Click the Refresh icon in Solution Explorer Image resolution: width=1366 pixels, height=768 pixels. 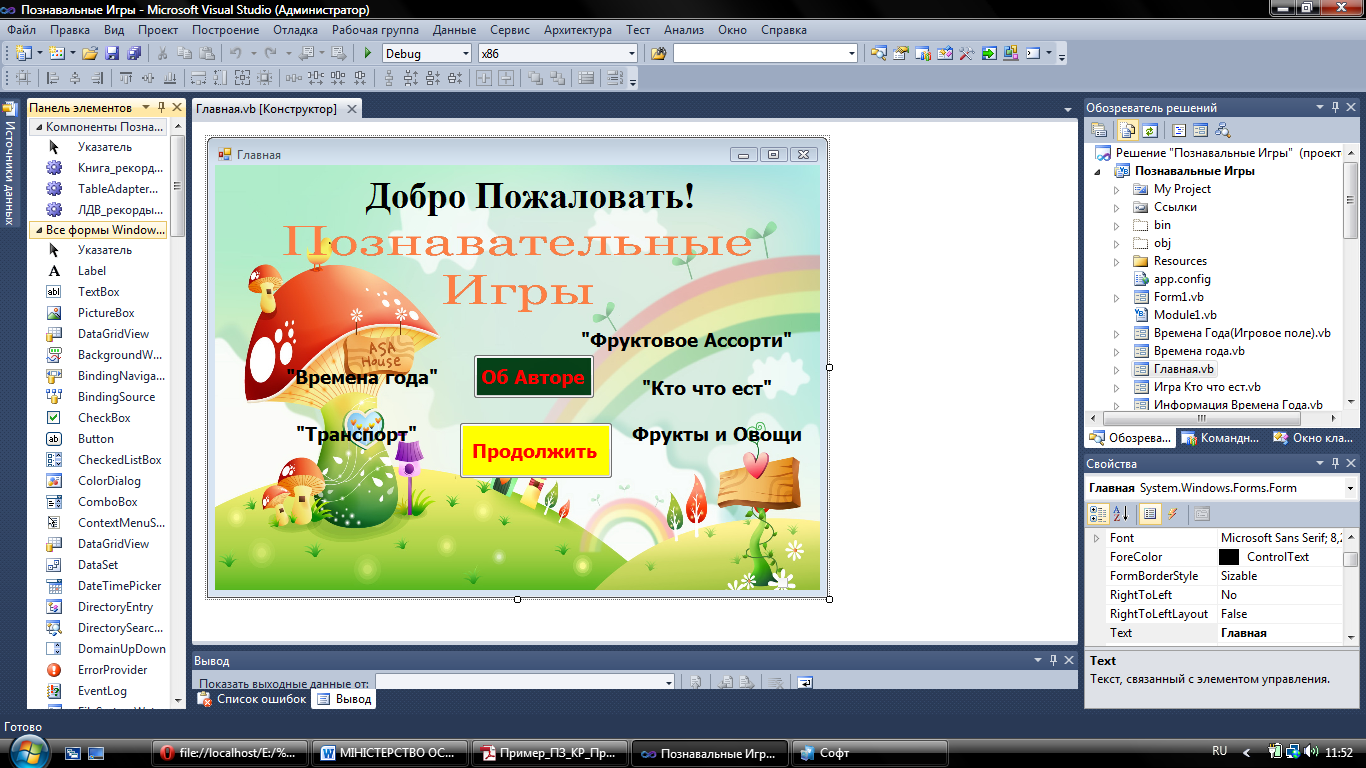click(x=1150, y=130)
